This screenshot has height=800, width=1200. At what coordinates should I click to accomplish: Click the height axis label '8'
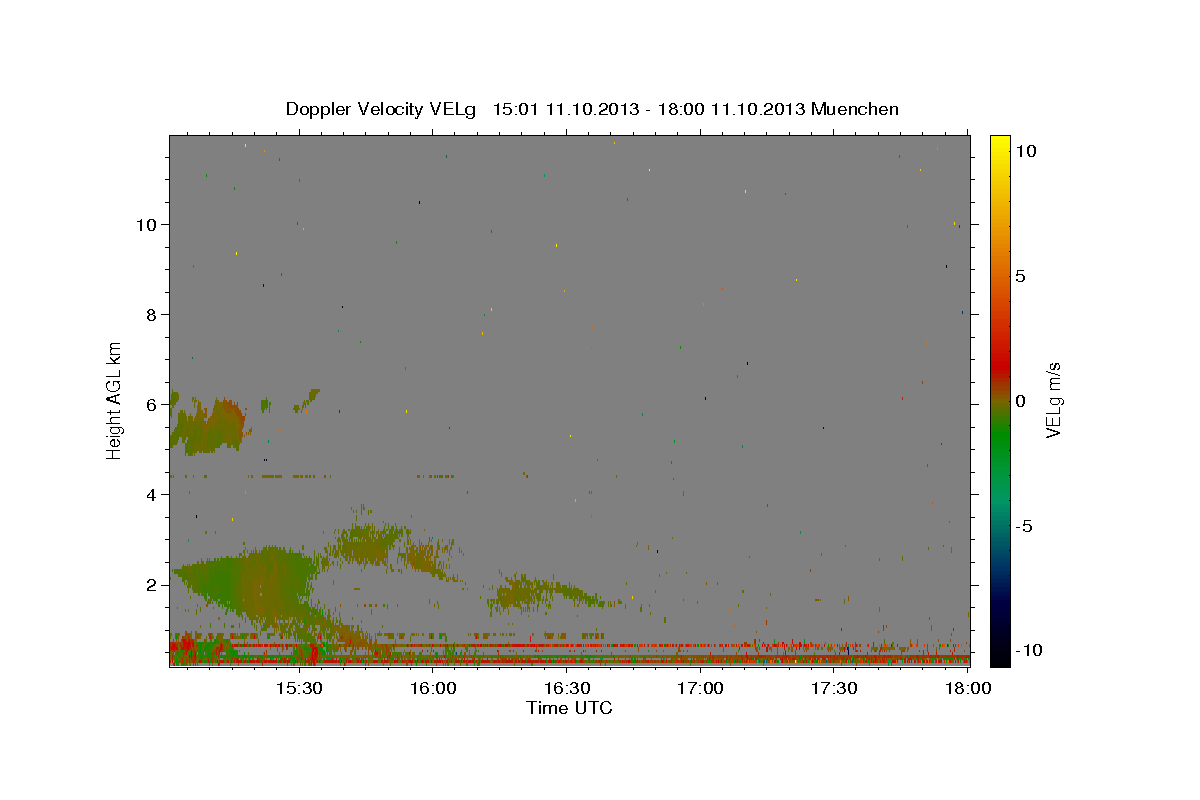click(150, 314)
